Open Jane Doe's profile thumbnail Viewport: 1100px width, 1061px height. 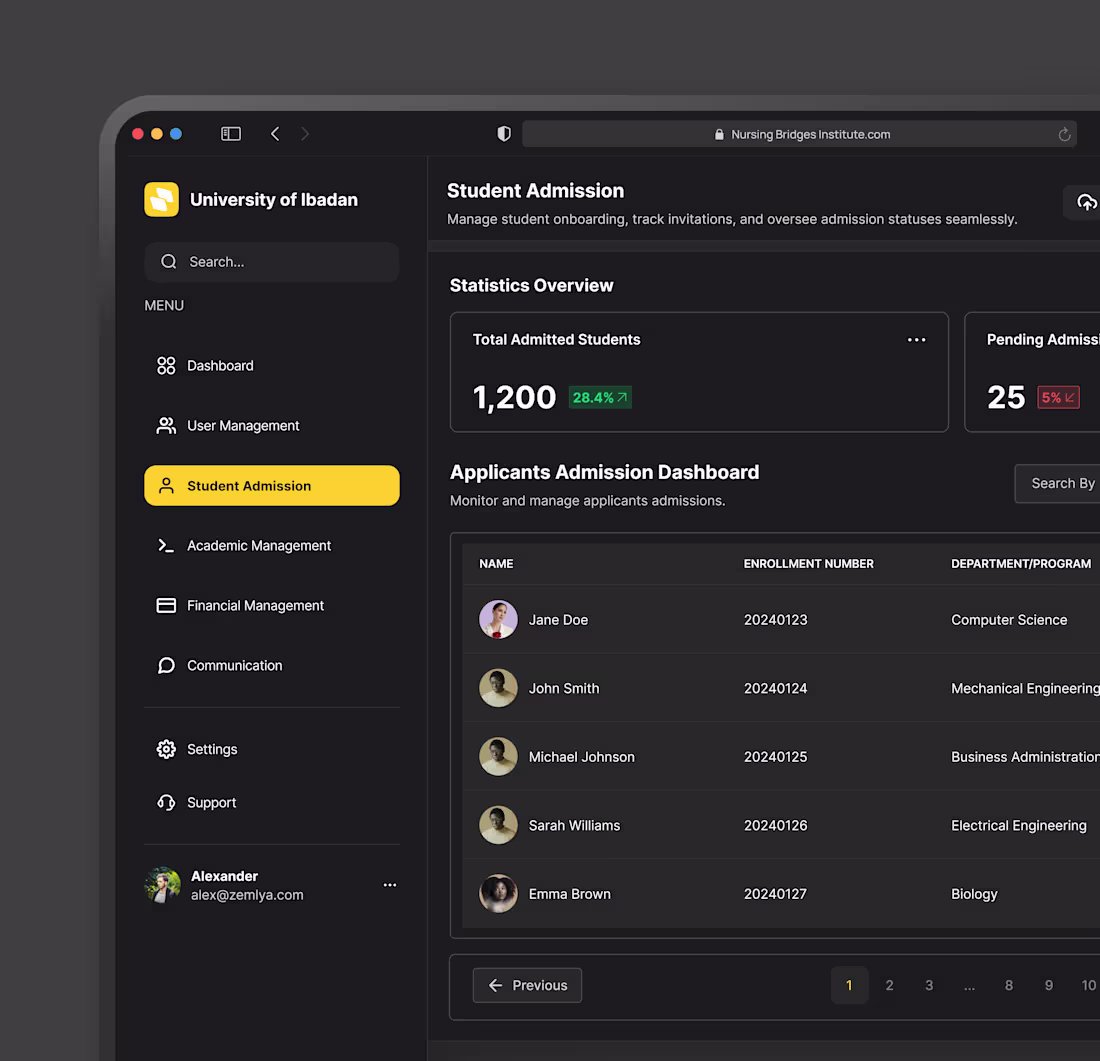coord(498,619)
